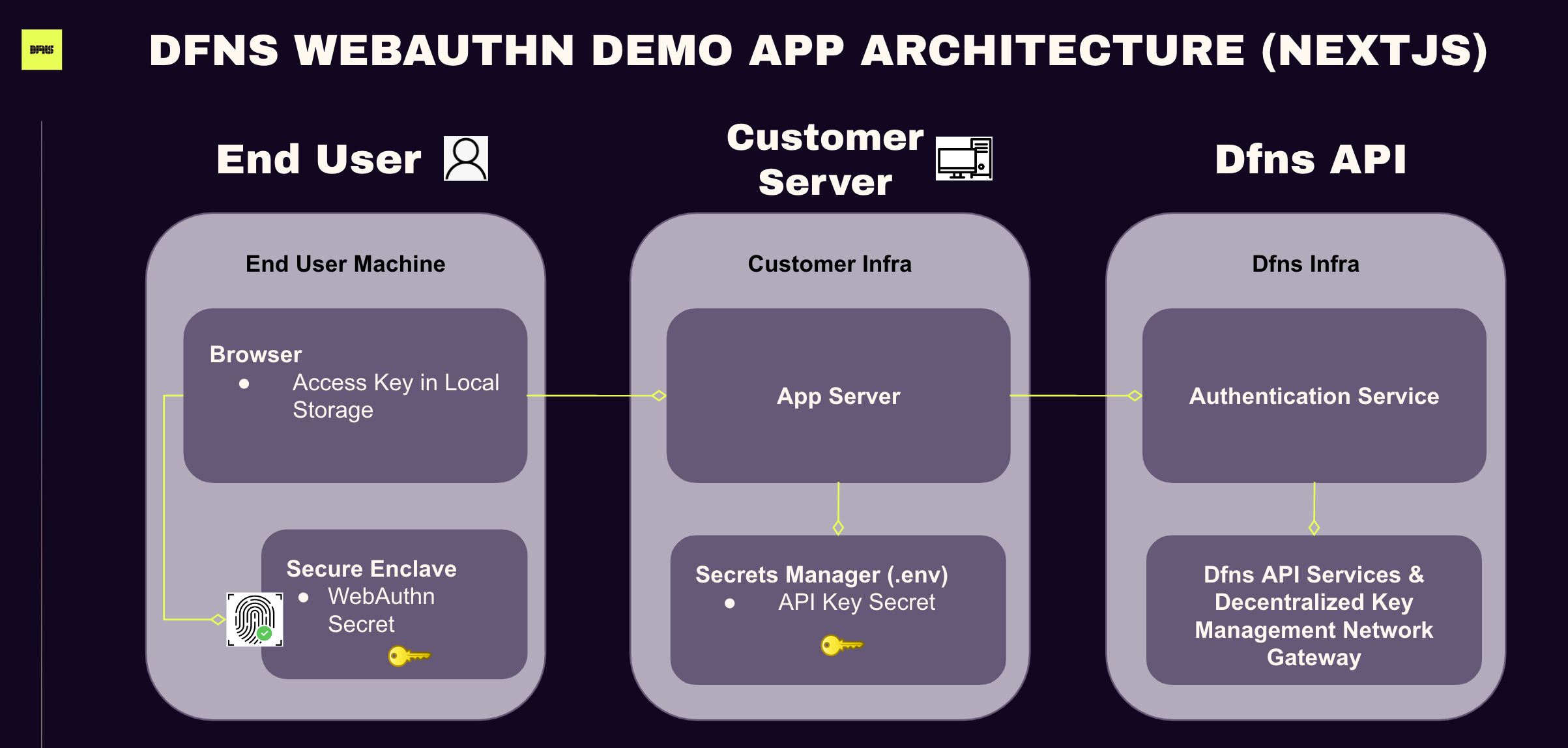The image size is (1568, 748).
Task: Click the diamond connector above Secrets Manager
Action: tap(838, 527)
